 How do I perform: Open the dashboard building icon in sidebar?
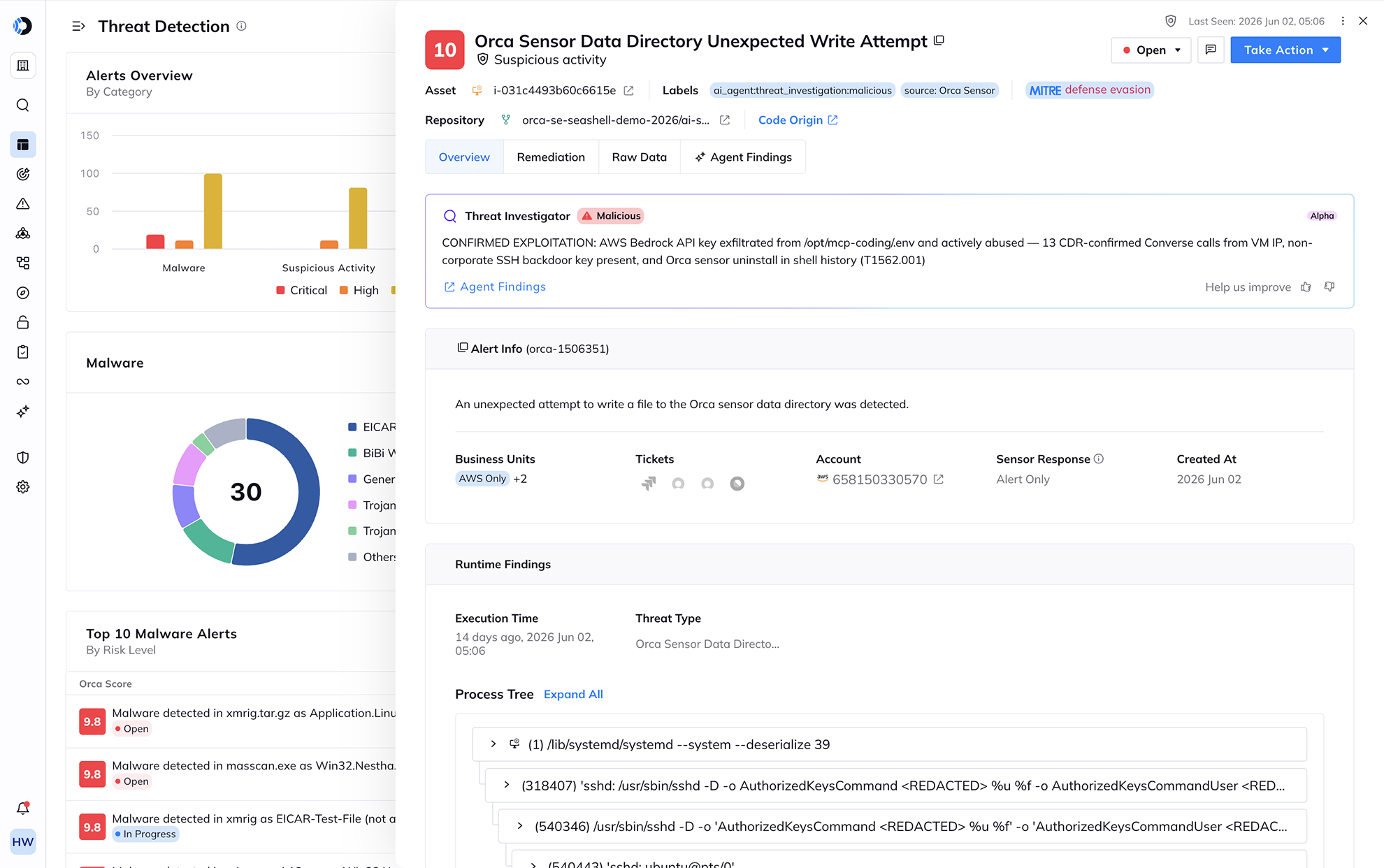[x=23, y=66]
